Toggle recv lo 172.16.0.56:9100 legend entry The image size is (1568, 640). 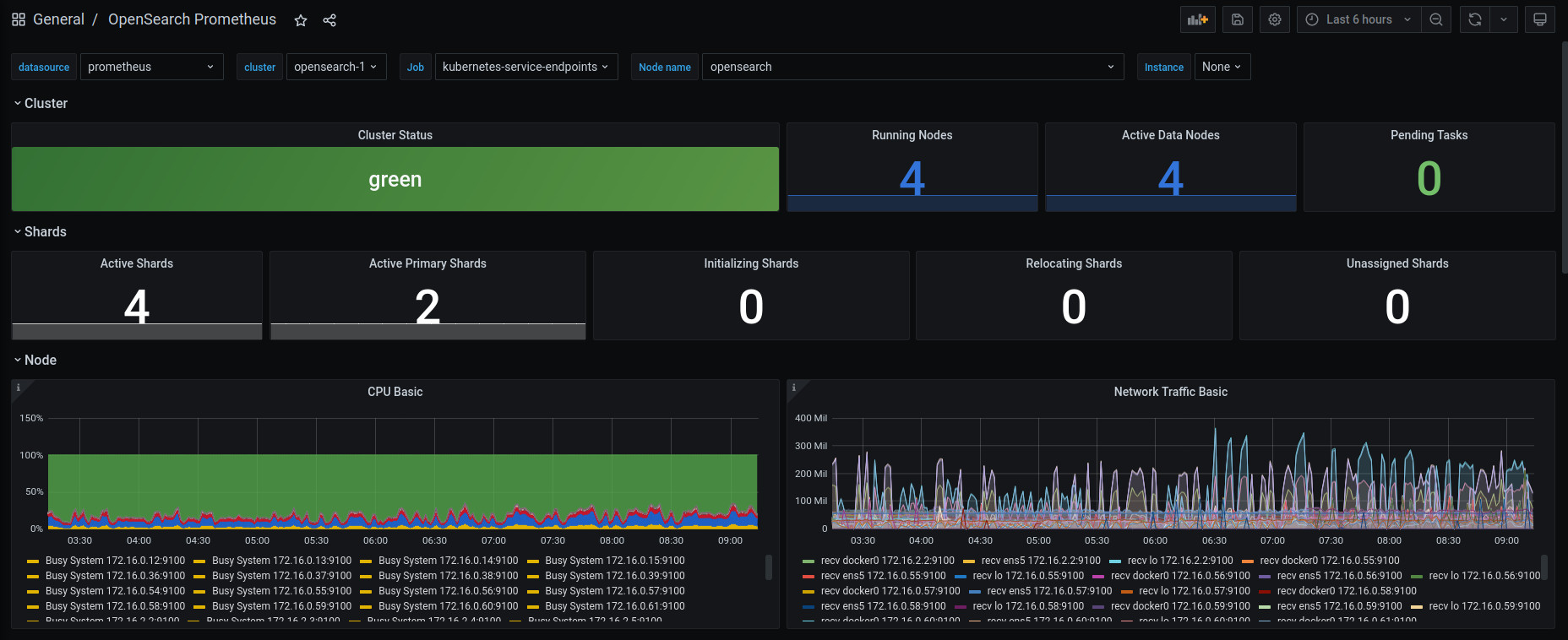[x=1476, y=576]
